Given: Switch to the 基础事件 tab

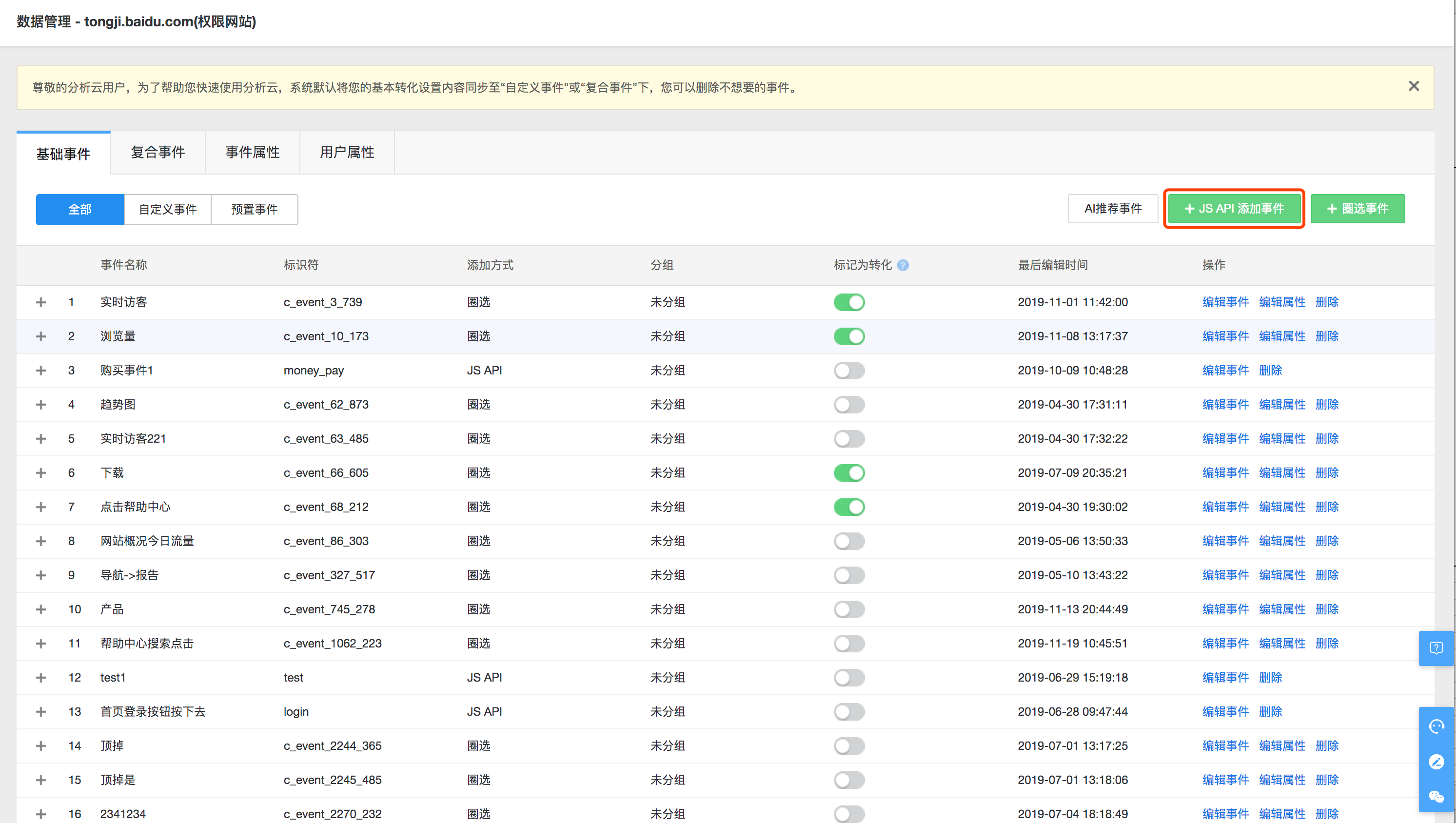Looking at the screenshot, I should tap(63, 154).
